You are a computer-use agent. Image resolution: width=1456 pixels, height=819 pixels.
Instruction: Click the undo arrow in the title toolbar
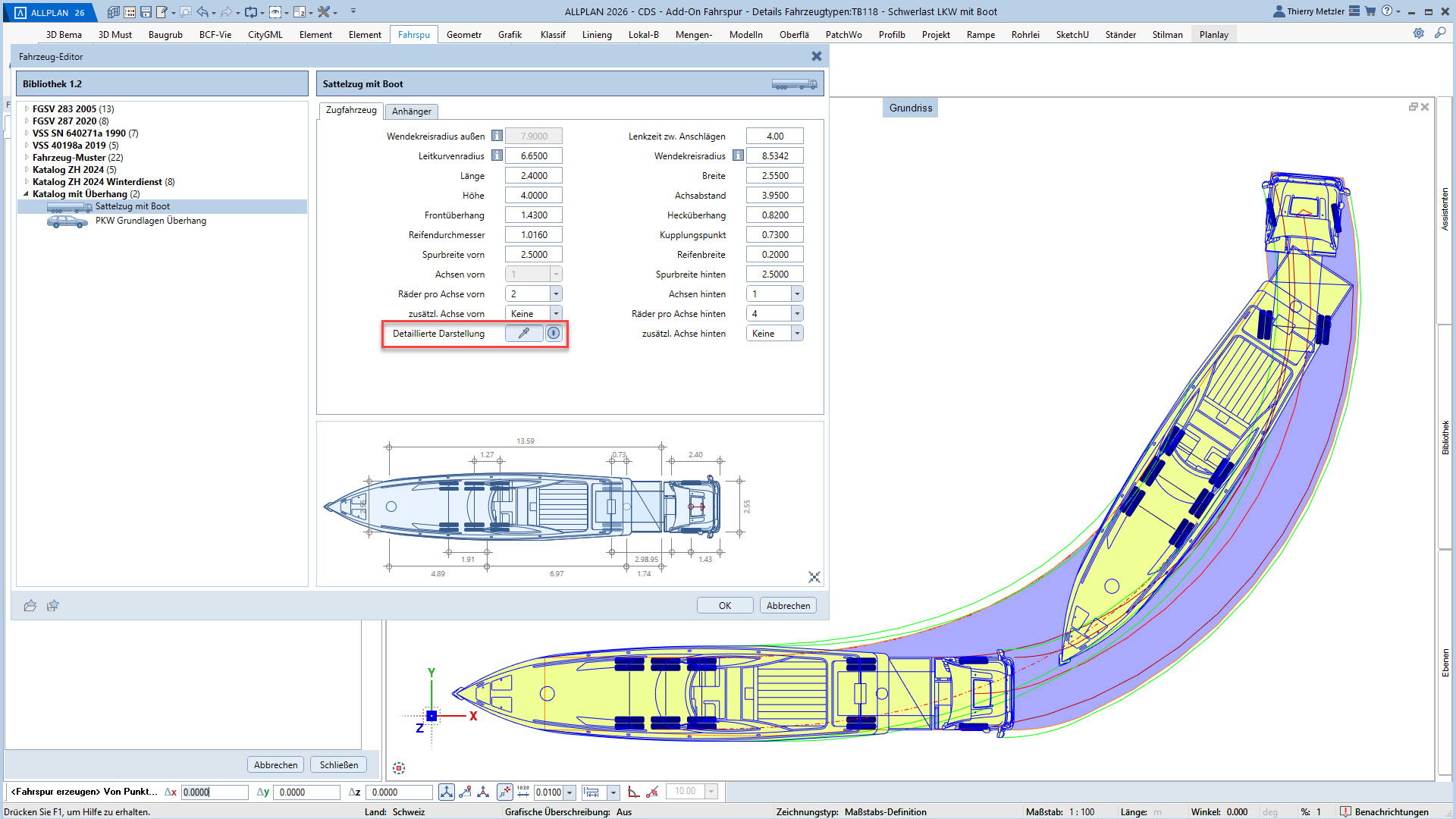tap(202, 11)
